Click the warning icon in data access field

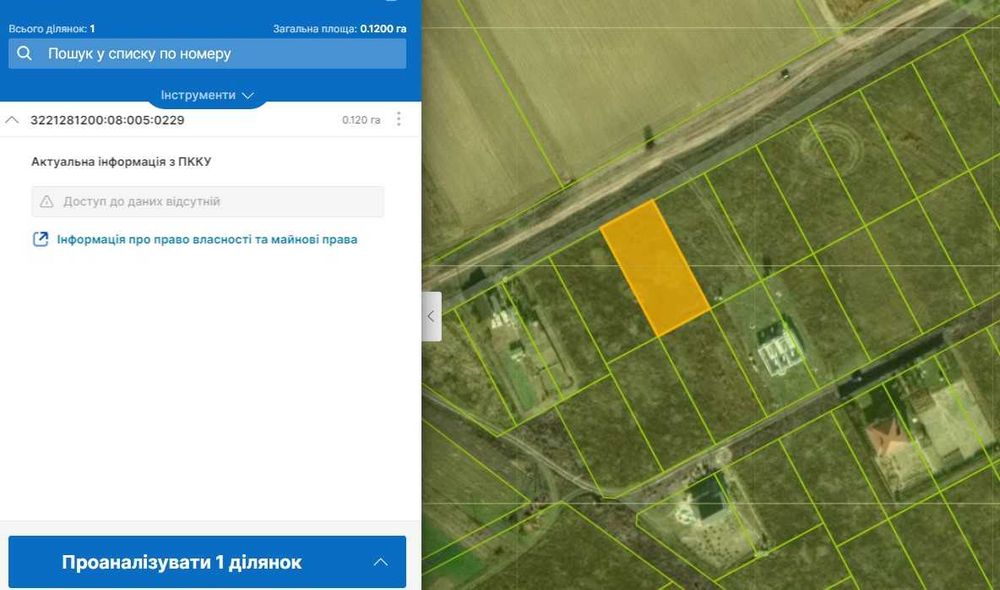[47, 202]
